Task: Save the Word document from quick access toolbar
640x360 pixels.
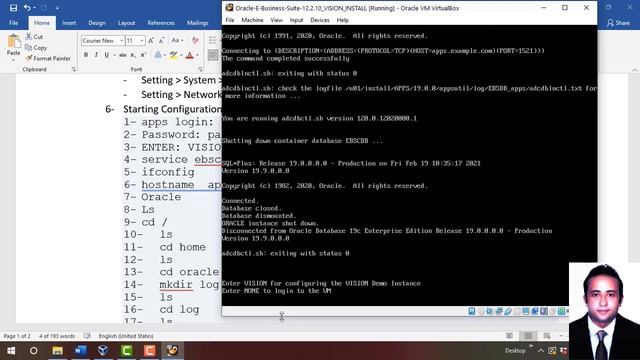Action: point(13,8)
